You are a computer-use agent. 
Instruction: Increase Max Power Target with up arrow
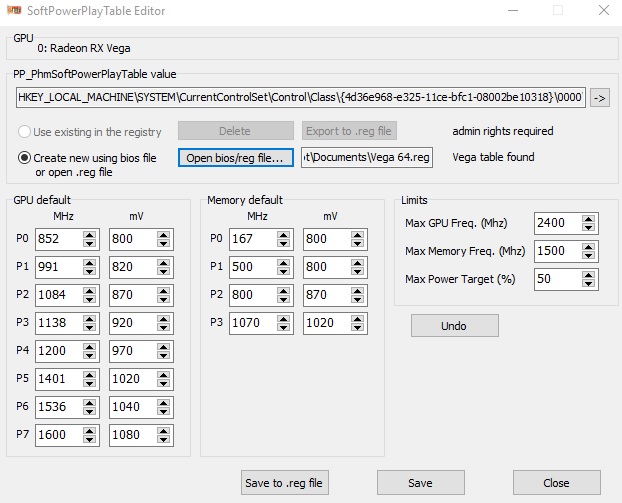coord(587,274)
